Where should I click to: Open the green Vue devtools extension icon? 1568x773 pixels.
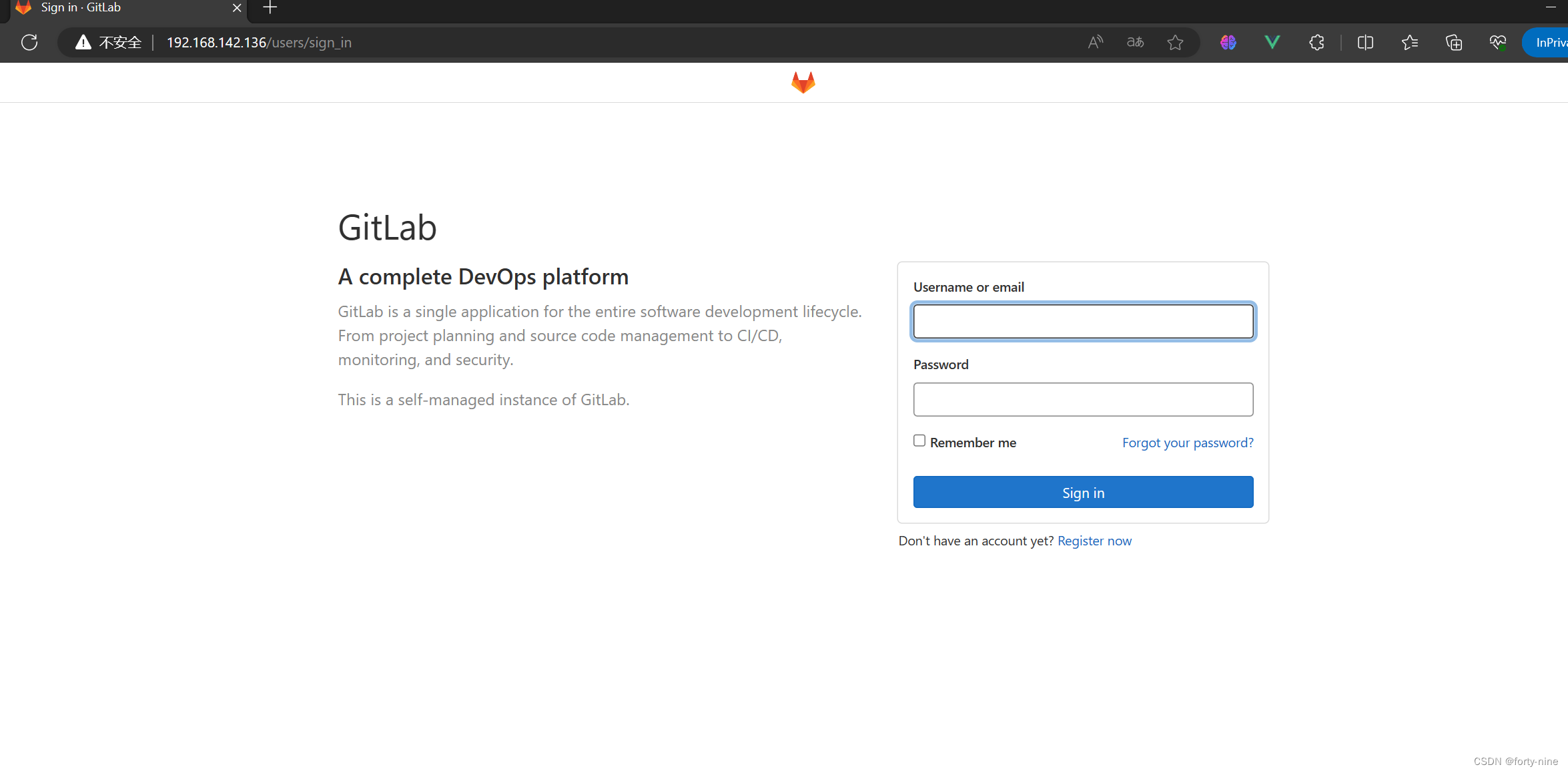pyautogui.click(x=1272, y=42)
